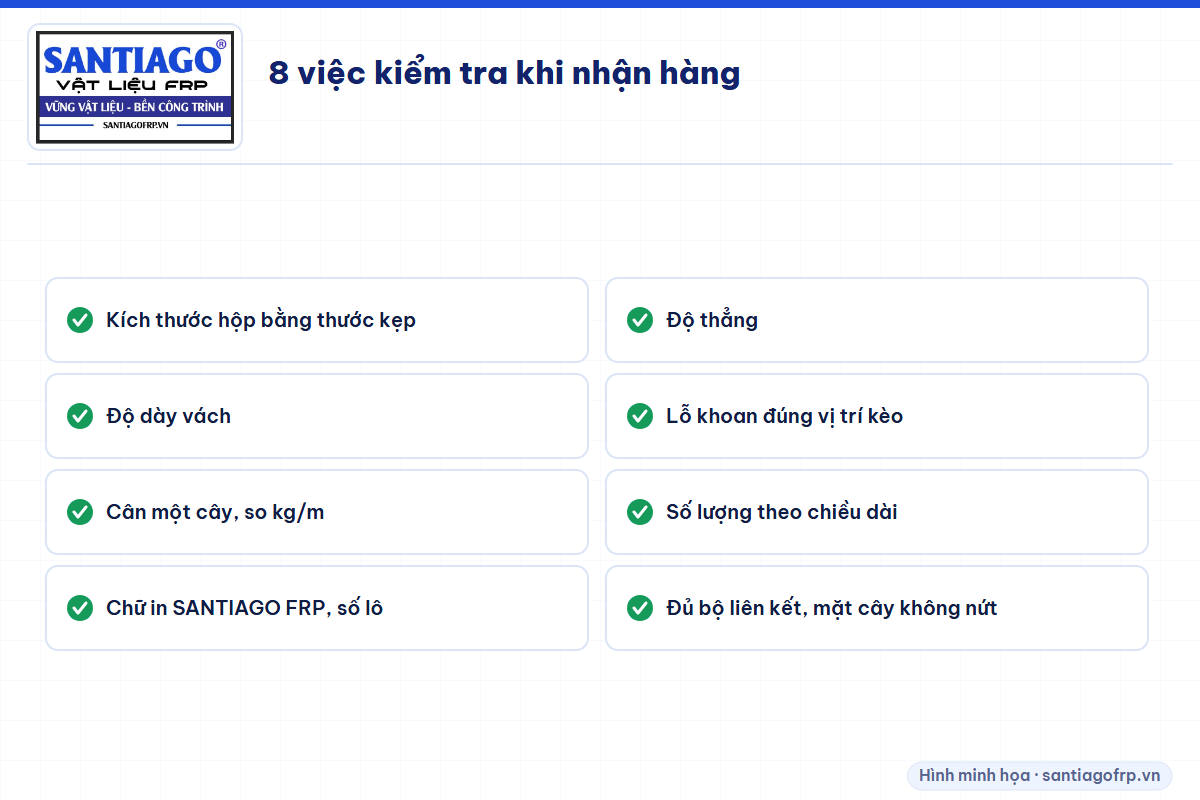
Task: Select the text "Độ dày vách"
Action: pos(168,416)
